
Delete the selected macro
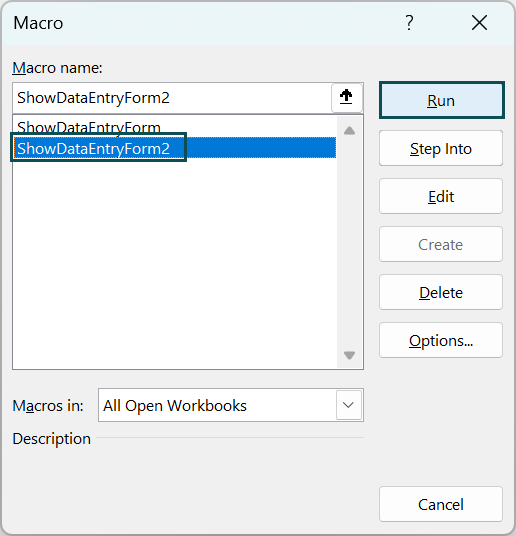point(441,292)
